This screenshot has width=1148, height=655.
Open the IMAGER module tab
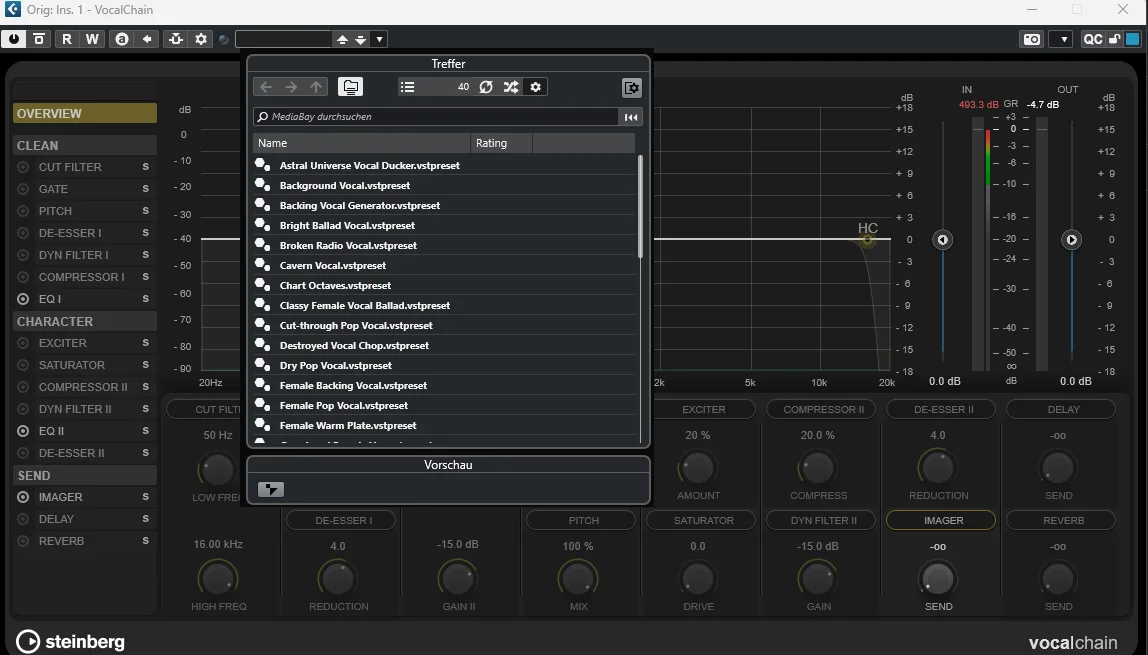click(941, 520)
